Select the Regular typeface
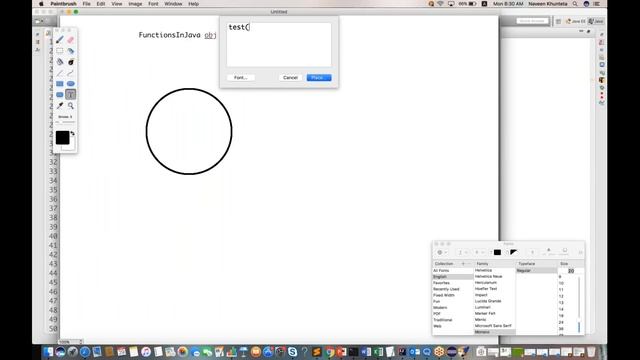 click(x=536, y=271)
